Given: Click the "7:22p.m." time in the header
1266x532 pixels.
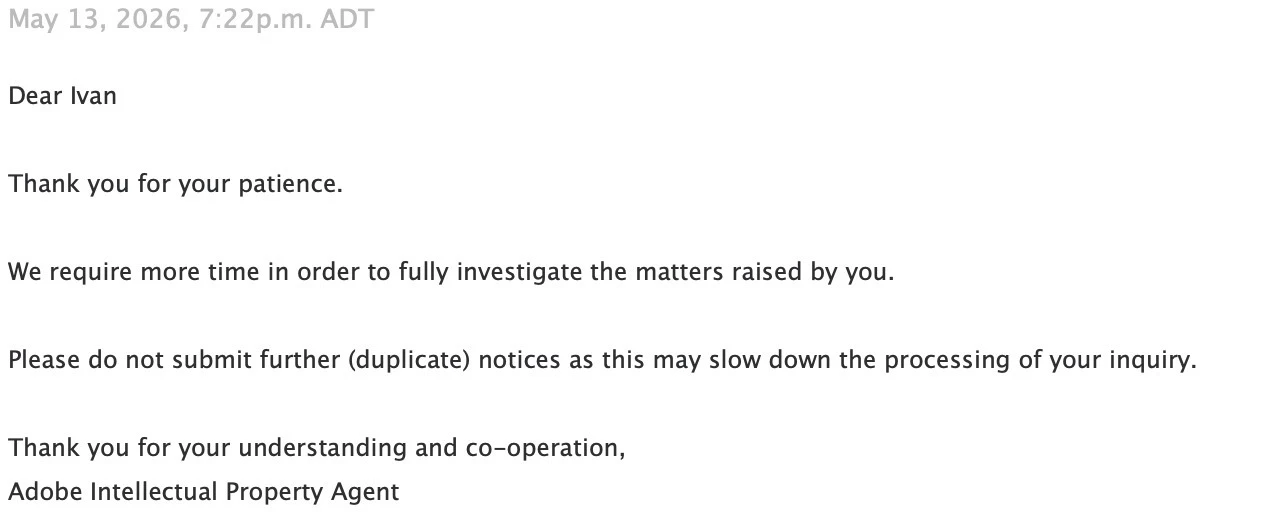Looking at the screenshot, I should (x=255, y=19).
